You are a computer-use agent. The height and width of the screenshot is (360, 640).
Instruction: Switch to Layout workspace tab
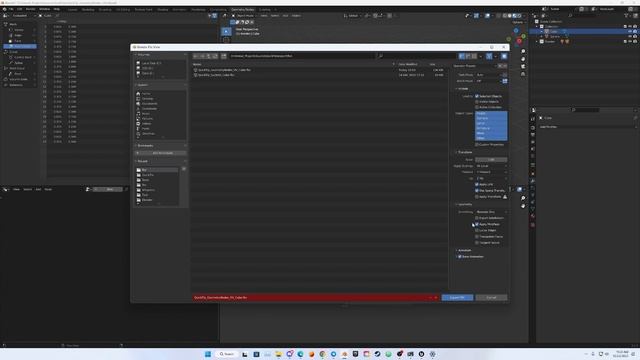(72, 9)
